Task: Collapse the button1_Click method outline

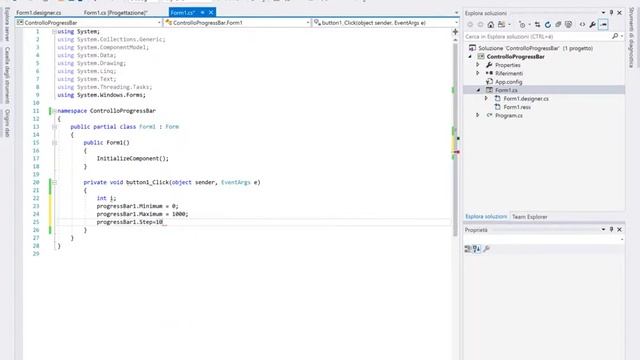Action: [x=54, y=182]
